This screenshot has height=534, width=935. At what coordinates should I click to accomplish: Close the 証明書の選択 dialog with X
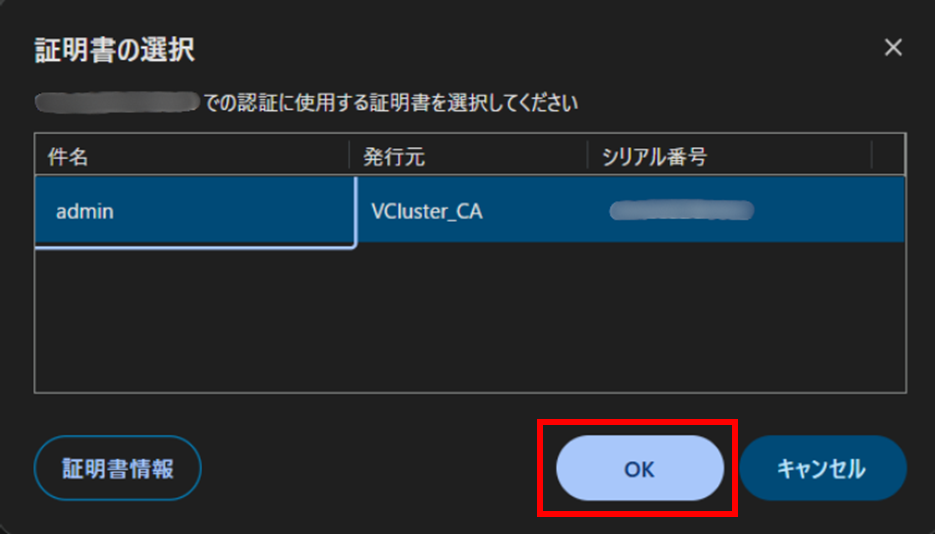pos(893,47)
